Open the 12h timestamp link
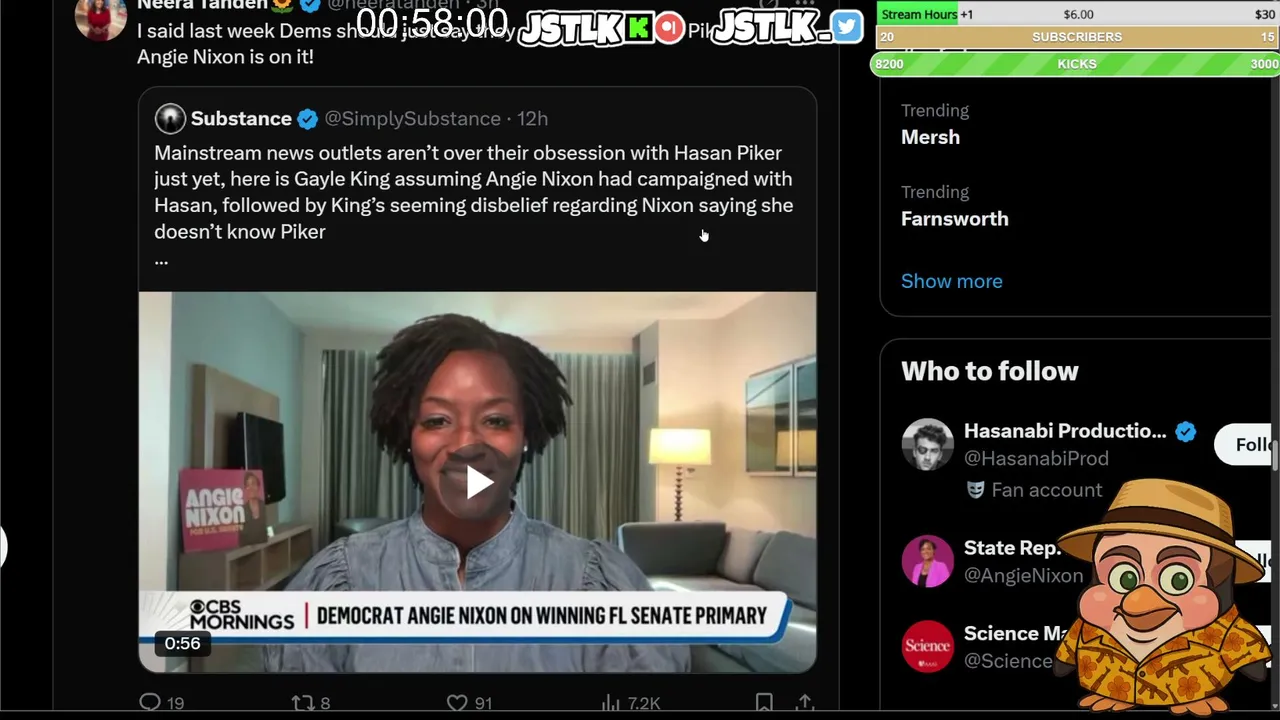The height and width of the screenshot is (720, 1280). (x=532, y=119)
